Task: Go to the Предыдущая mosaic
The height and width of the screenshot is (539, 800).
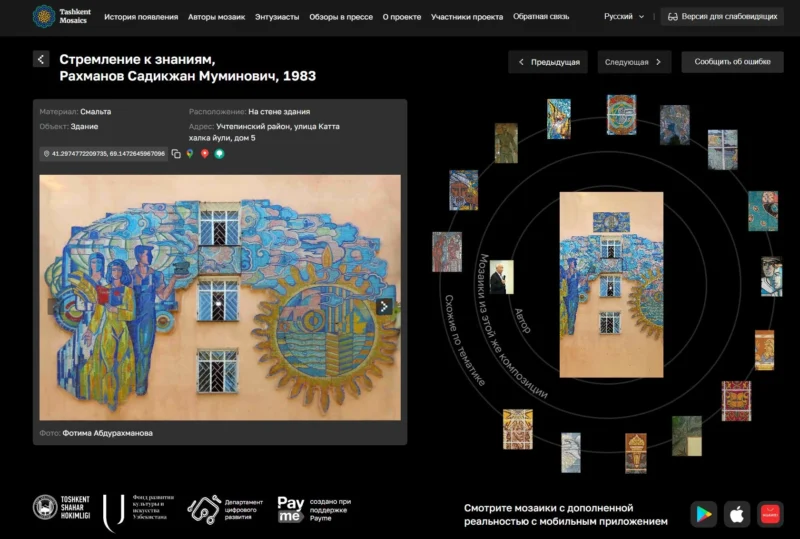Action: [547, 62]
